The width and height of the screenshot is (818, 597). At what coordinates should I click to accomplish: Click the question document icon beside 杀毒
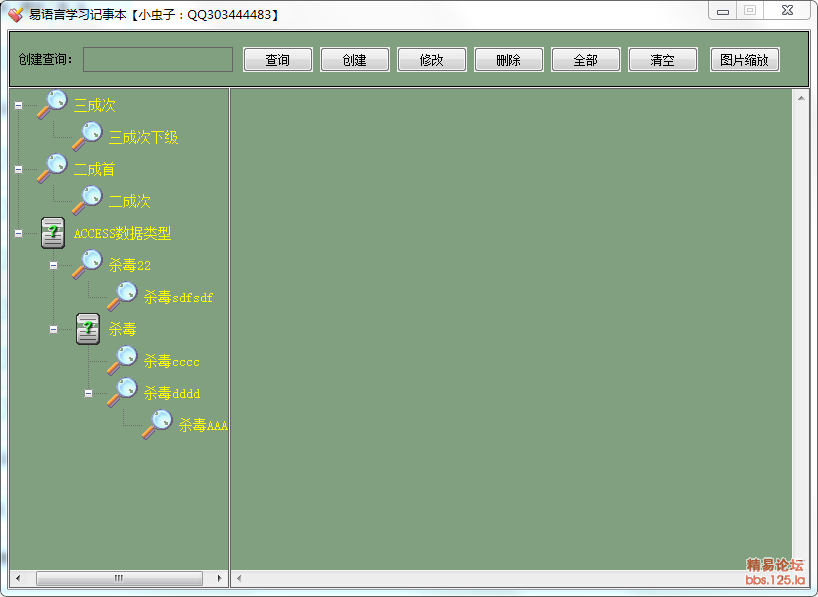88,329
